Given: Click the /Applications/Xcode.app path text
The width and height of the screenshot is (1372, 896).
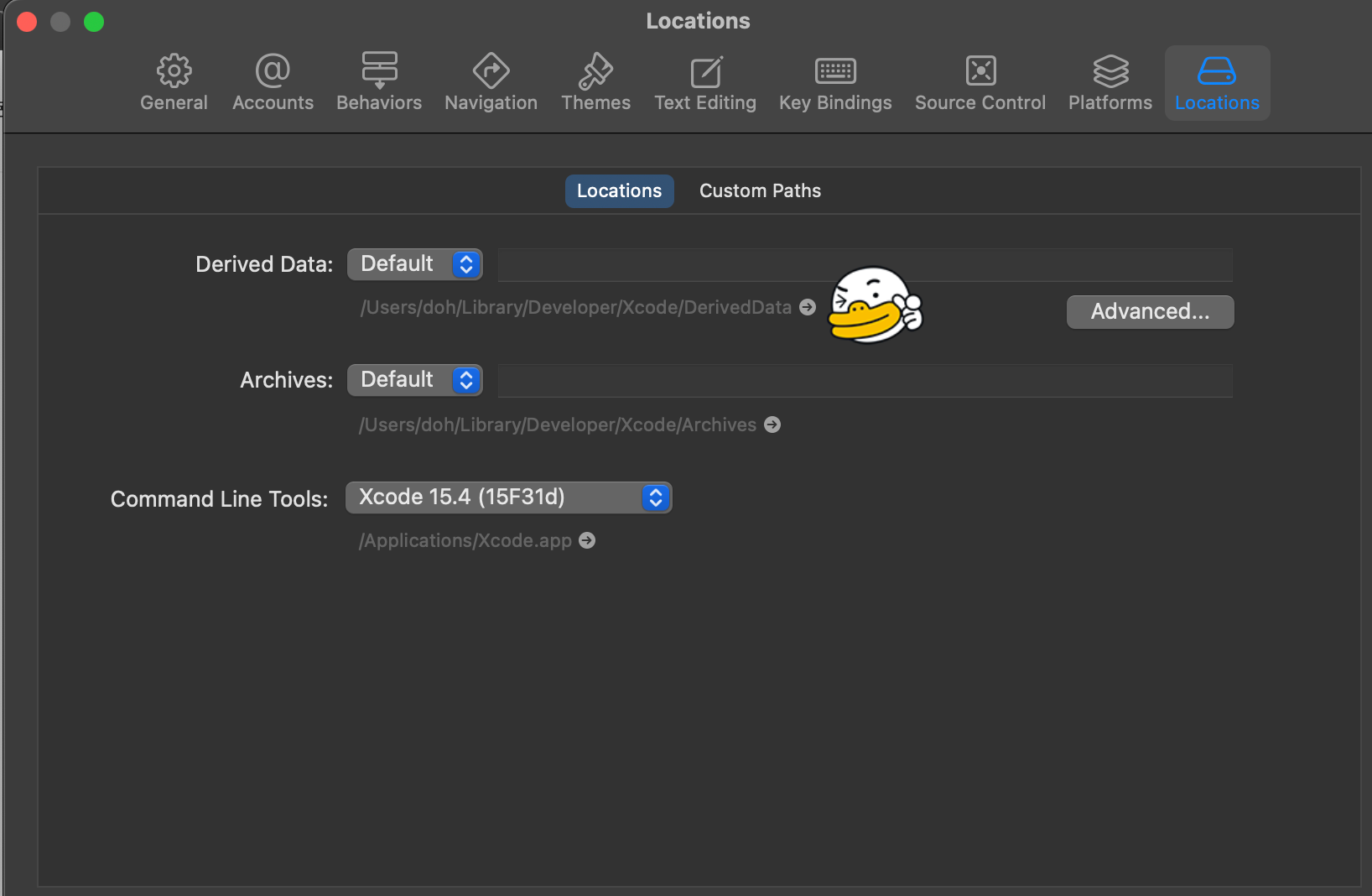Looking at the screenshot, I should pyautogui.click(x=465, y=540).
